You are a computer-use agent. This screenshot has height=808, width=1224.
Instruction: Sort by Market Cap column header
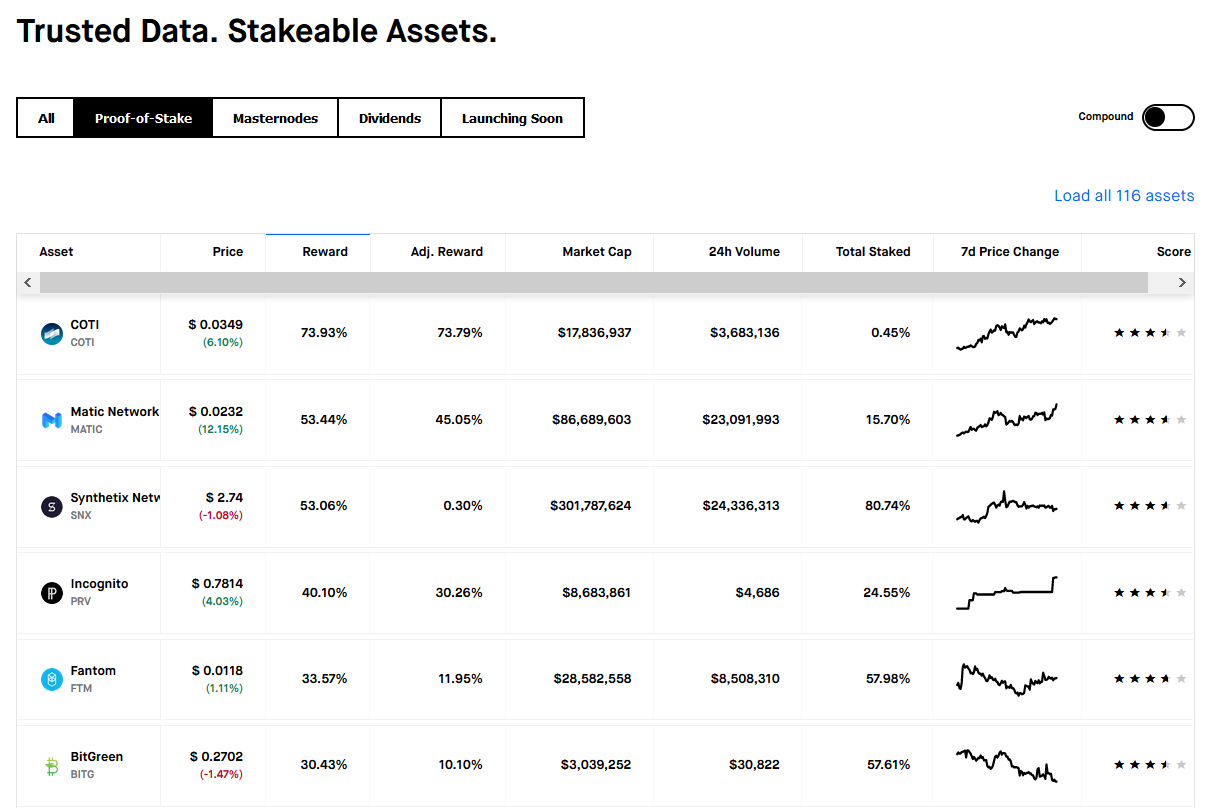(597, 252)
